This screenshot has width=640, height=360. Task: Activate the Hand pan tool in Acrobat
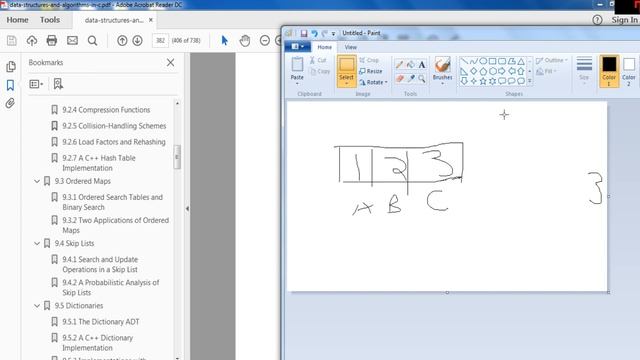click(244, 40)
